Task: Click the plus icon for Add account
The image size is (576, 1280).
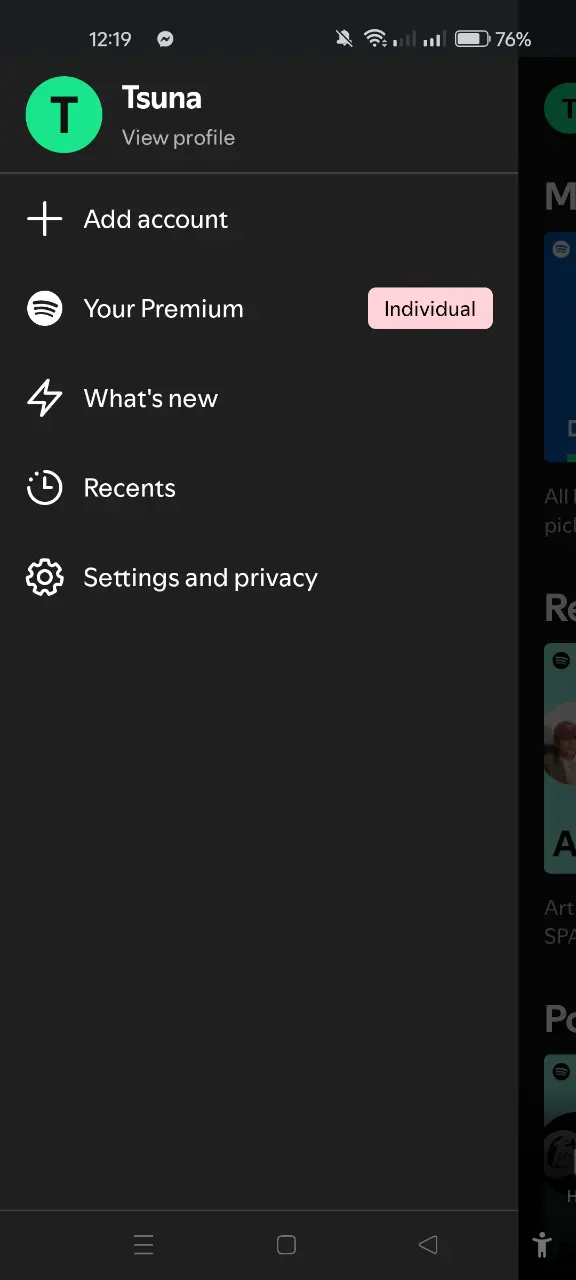Action: 44,219
